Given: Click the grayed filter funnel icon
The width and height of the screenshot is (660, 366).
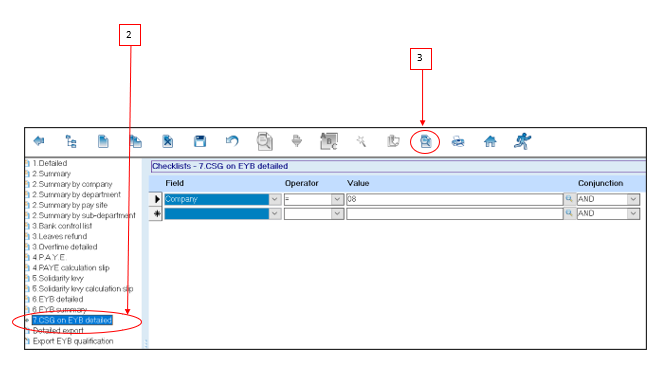Looking at the screenshot, I should coord(297,141).
